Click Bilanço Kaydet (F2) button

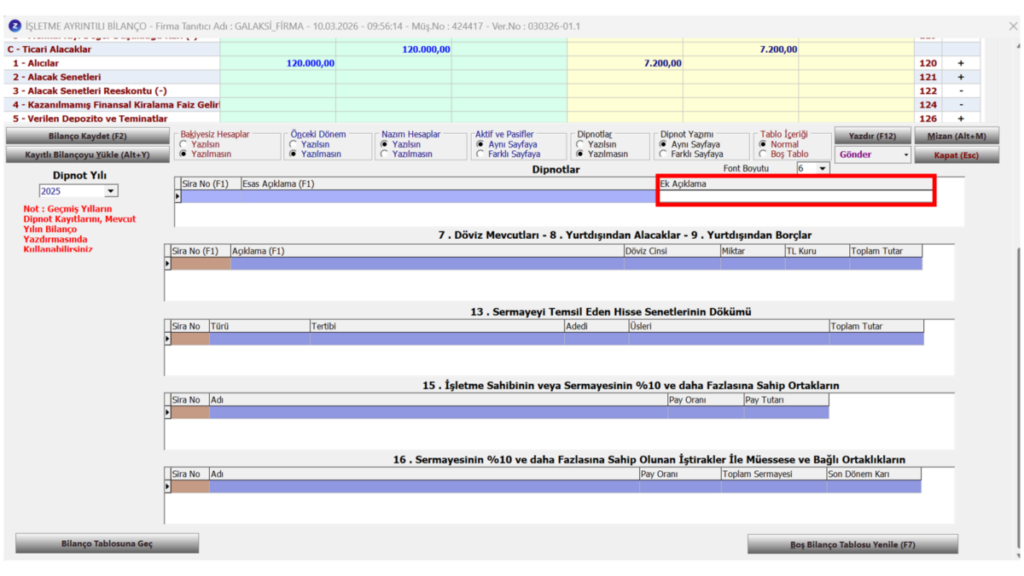(88, 136)
